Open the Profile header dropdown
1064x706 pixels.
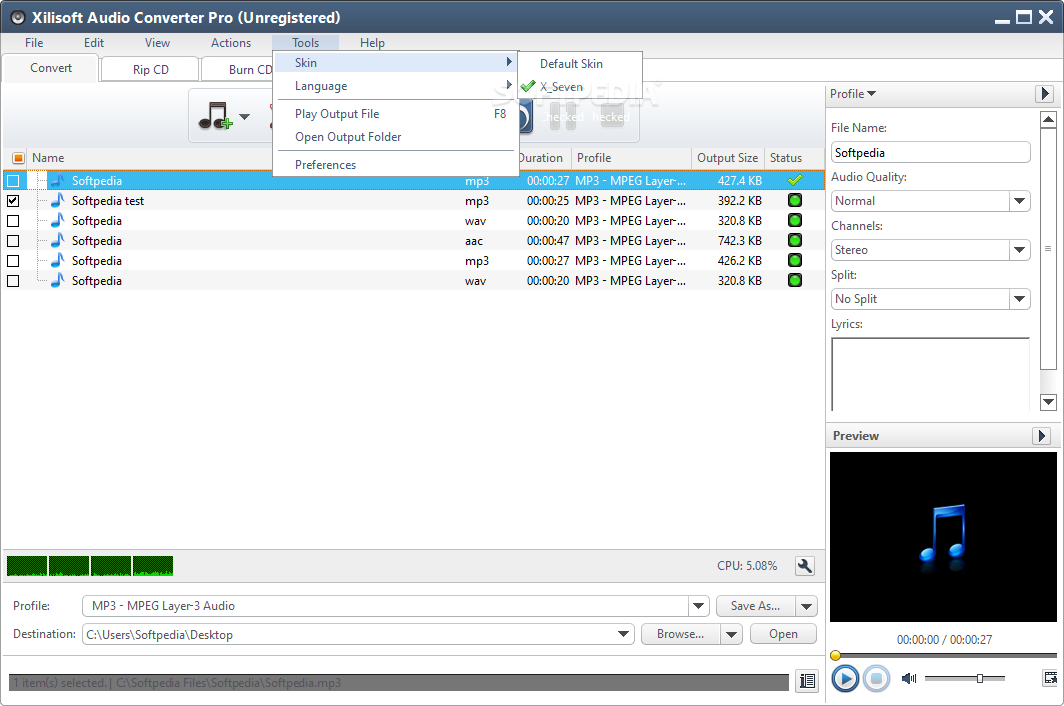853,94
